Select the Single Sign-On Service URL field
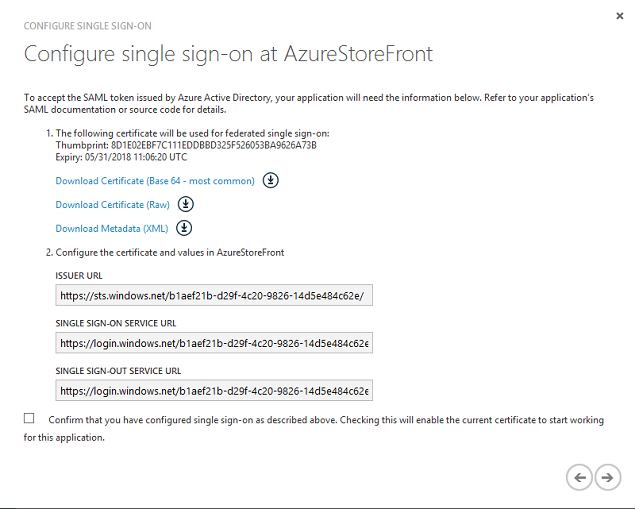 click(214, 343)
